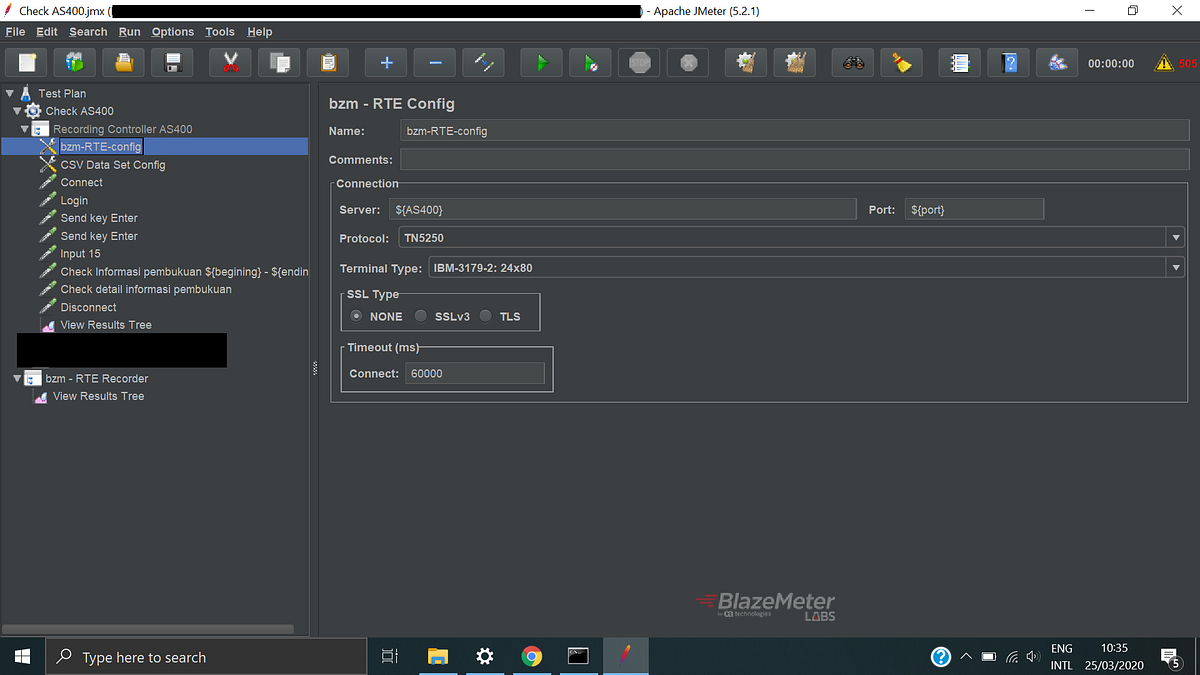
Task: Save the test plan with the disk icon
Action: click(173, 63)
